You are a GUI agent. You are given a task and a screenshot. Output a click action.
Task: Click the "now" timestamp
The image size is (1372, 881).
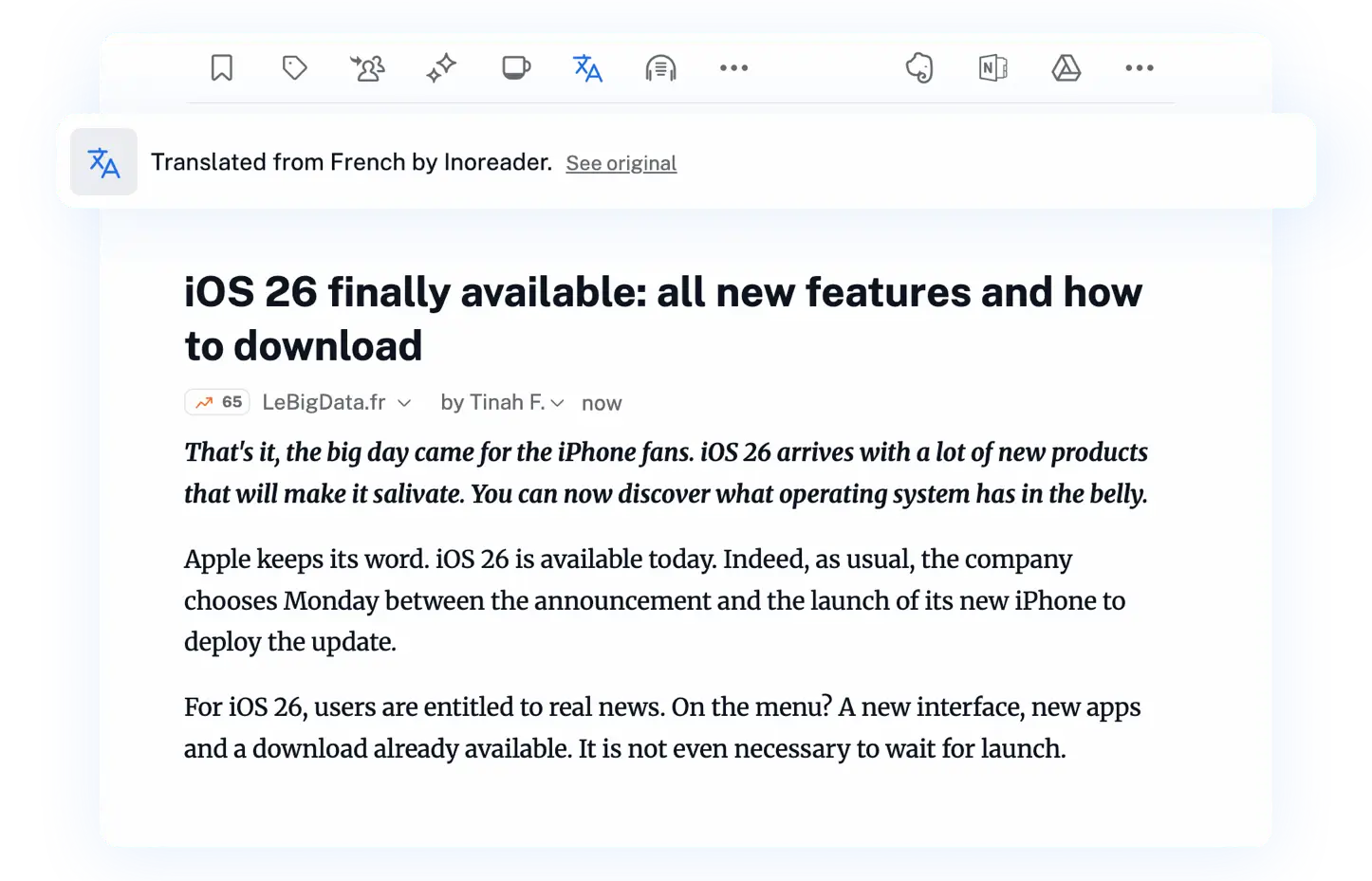[602, 403]
